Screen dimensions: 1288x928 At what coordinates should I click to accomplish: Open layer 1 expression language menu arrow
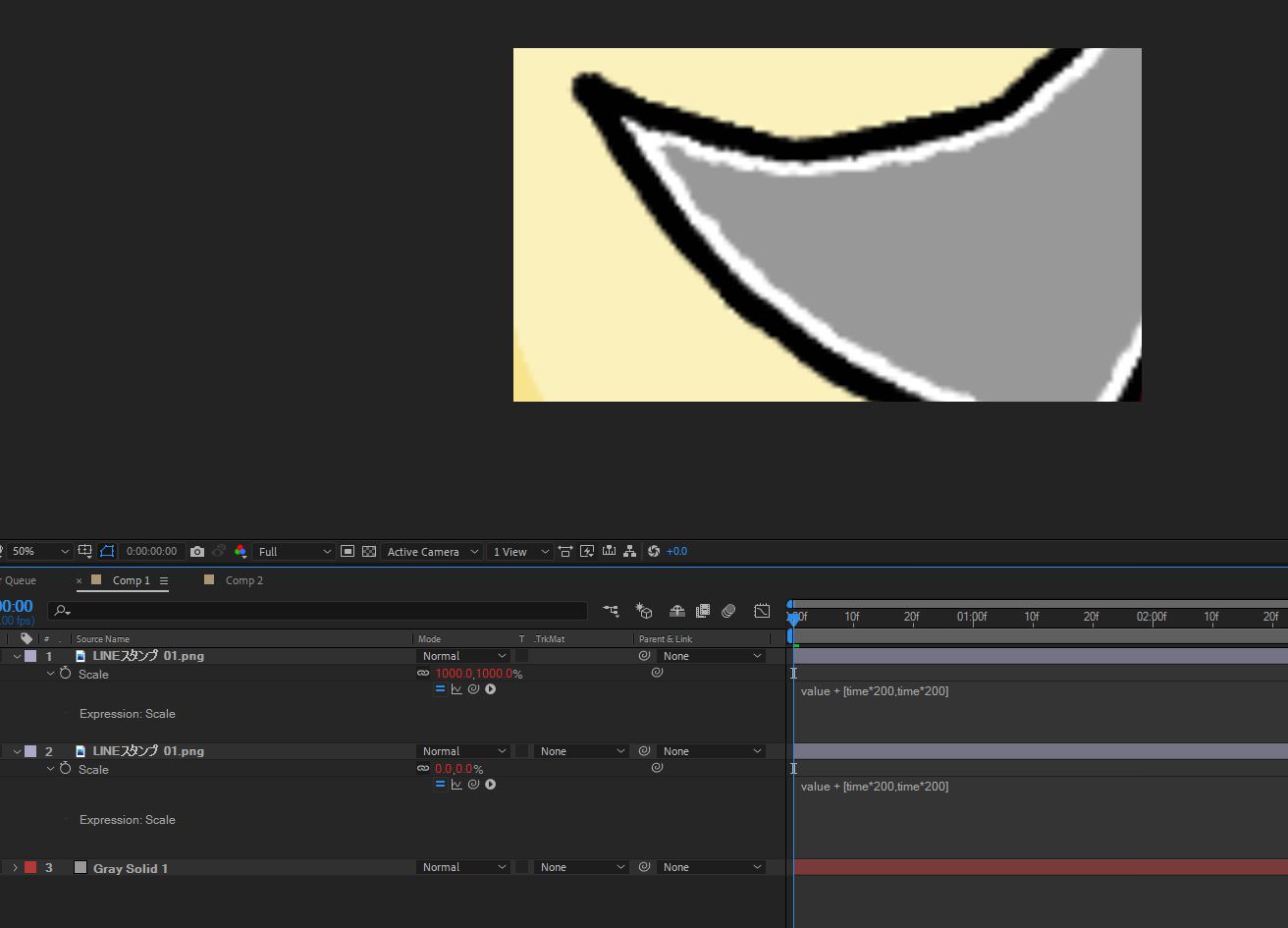pos(490,689)
